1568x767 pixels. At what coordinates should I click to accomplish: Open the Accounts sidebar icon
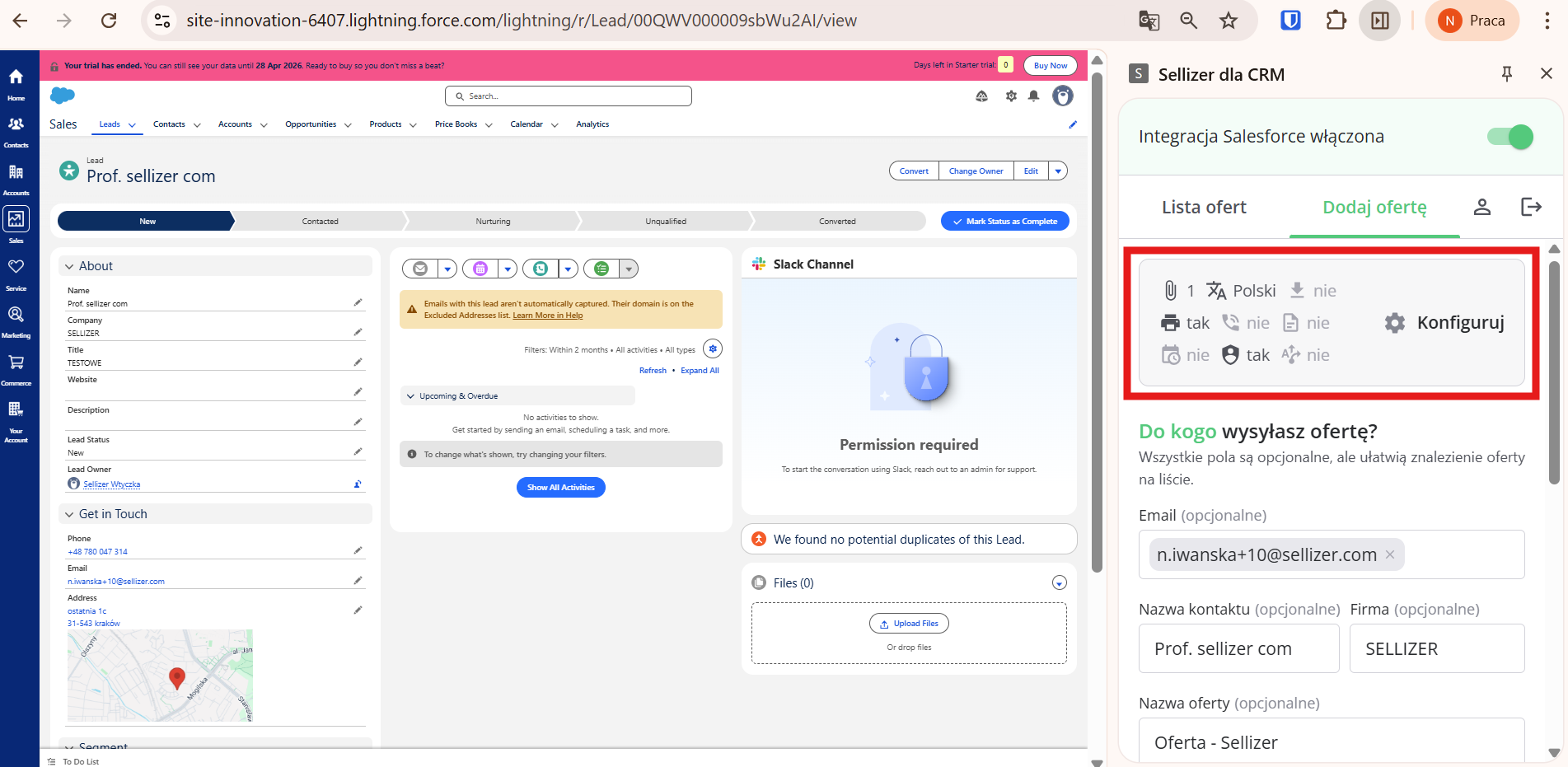16,175
